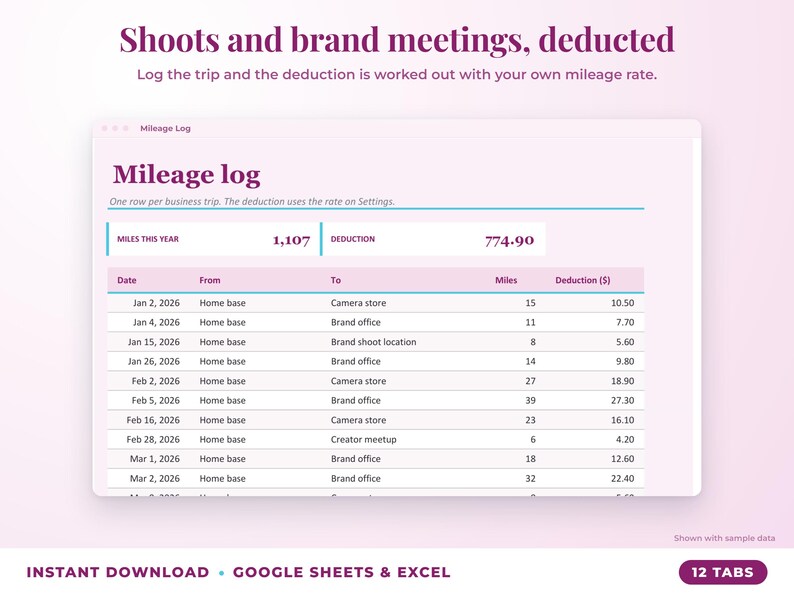Click the Jan 26, 2026 date cell
Image resolution: width=794 pixels, height=596 pixels.
pyautogui.click(x=153, y=361)
